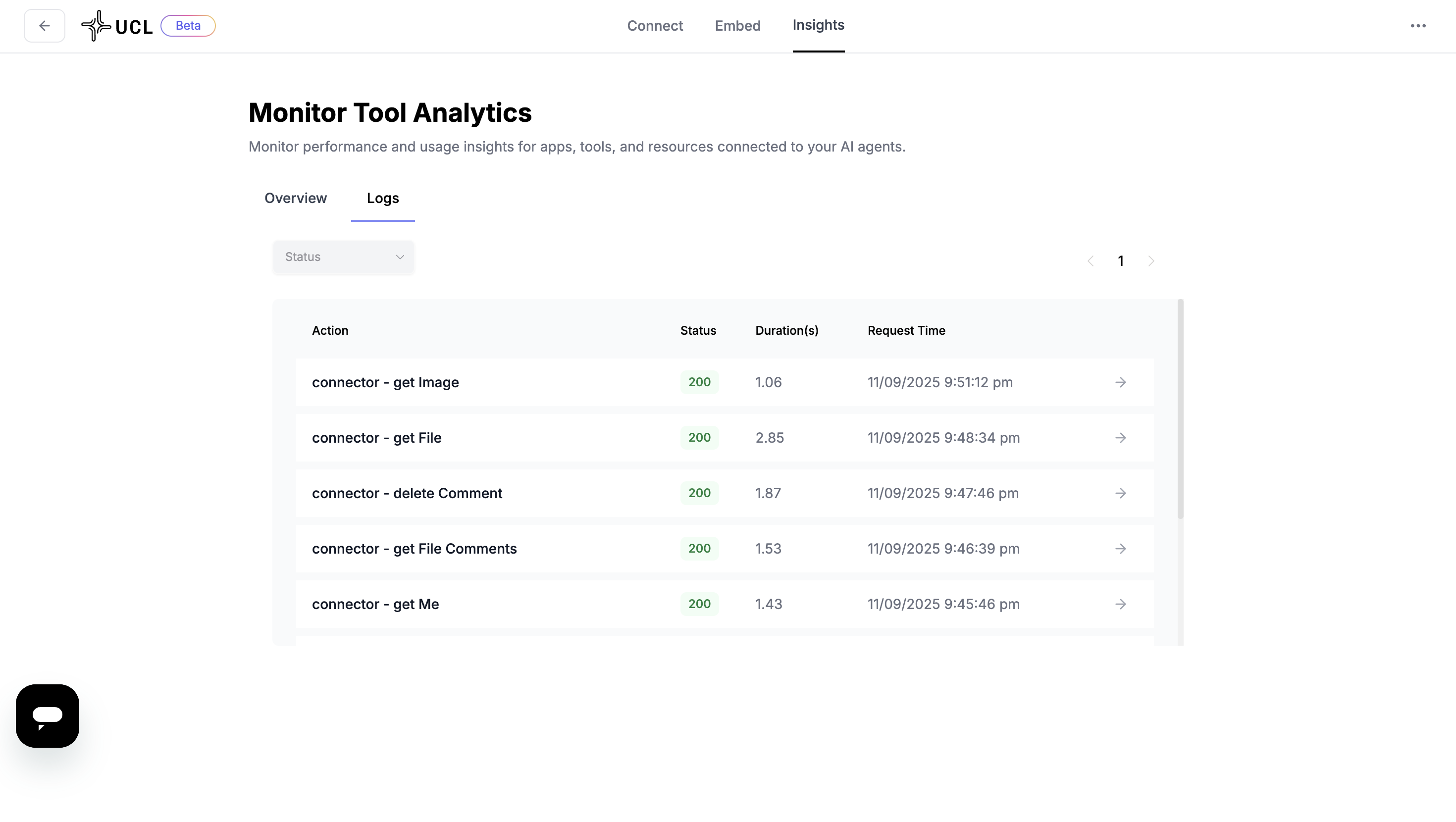Go to next page of logs
This screenshot has height=822, width=1456.
tap(1151, 261)
